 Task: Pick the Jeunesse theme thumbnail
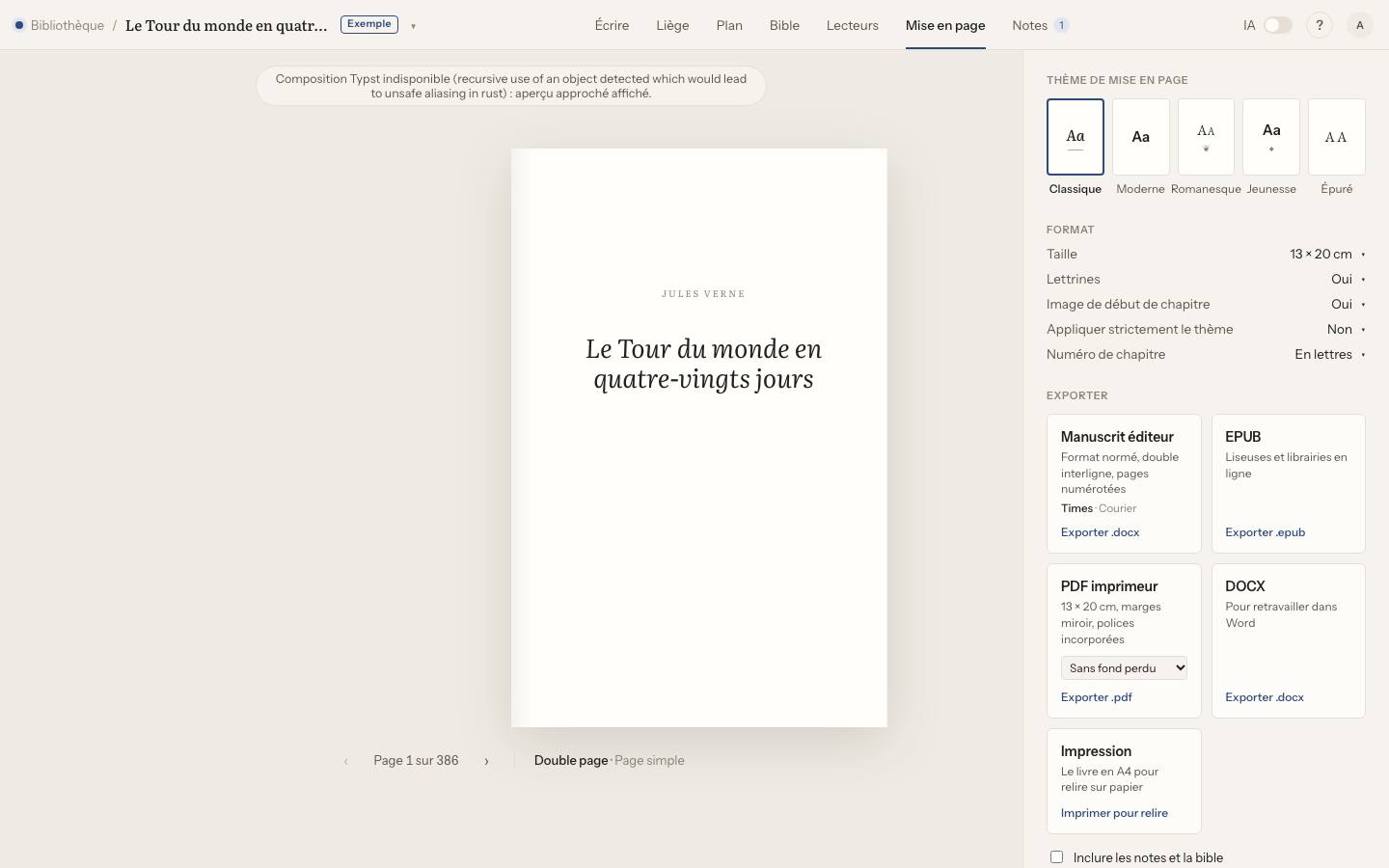pyautogui.click(x=1270, y=137)
